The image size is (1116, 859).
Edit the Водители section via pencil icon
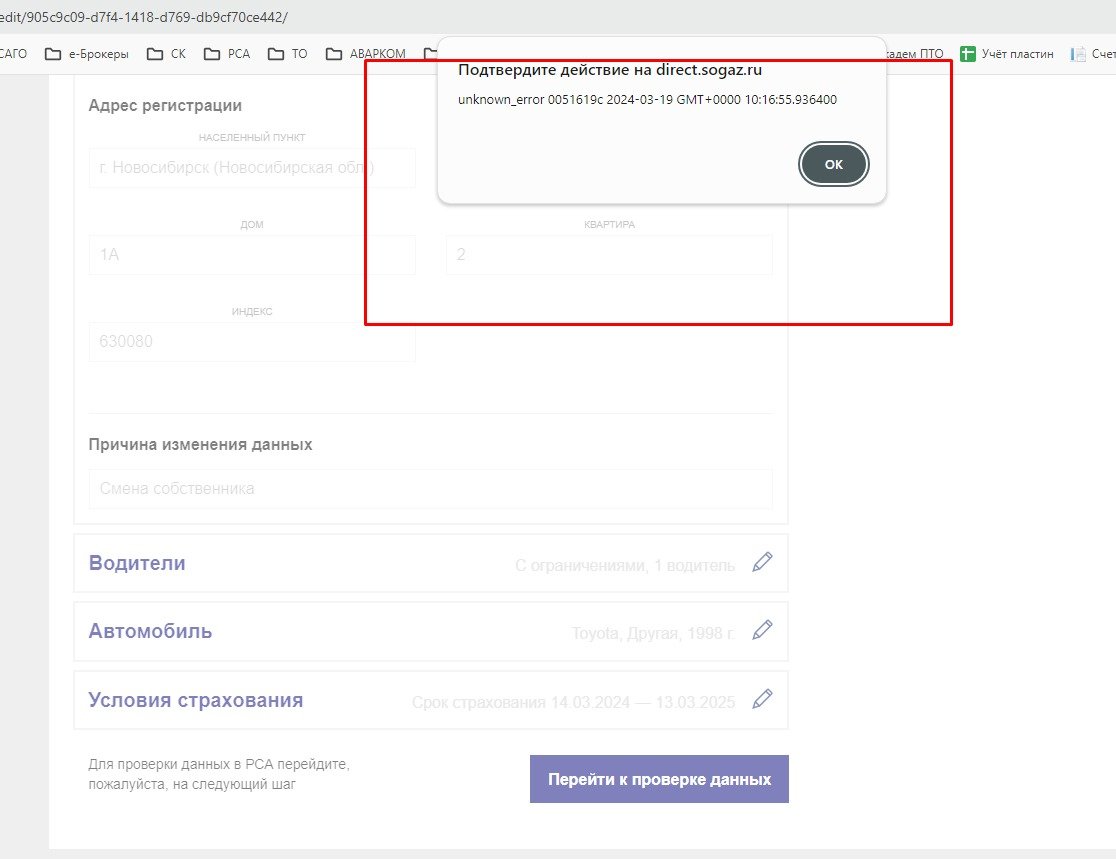point(762,562)
